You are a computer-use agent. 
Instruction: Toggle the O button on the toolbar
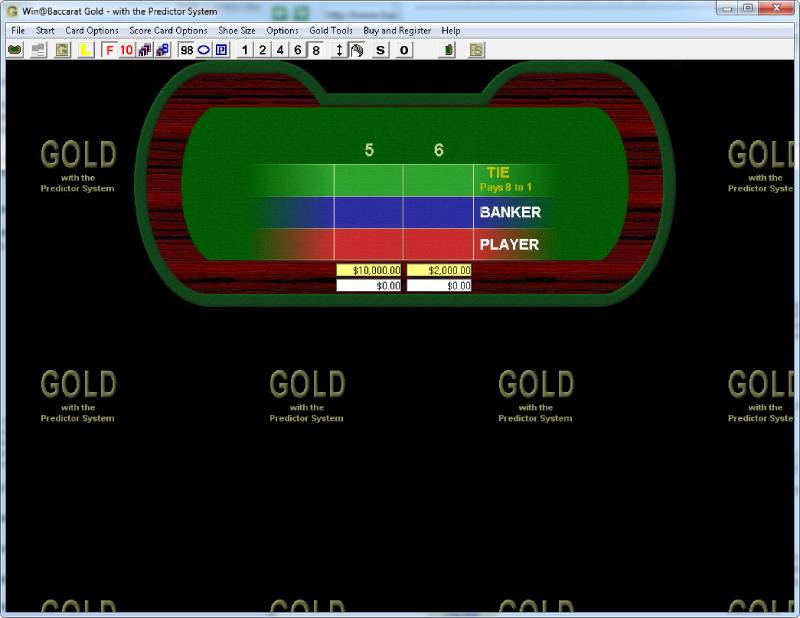(404, 50)
